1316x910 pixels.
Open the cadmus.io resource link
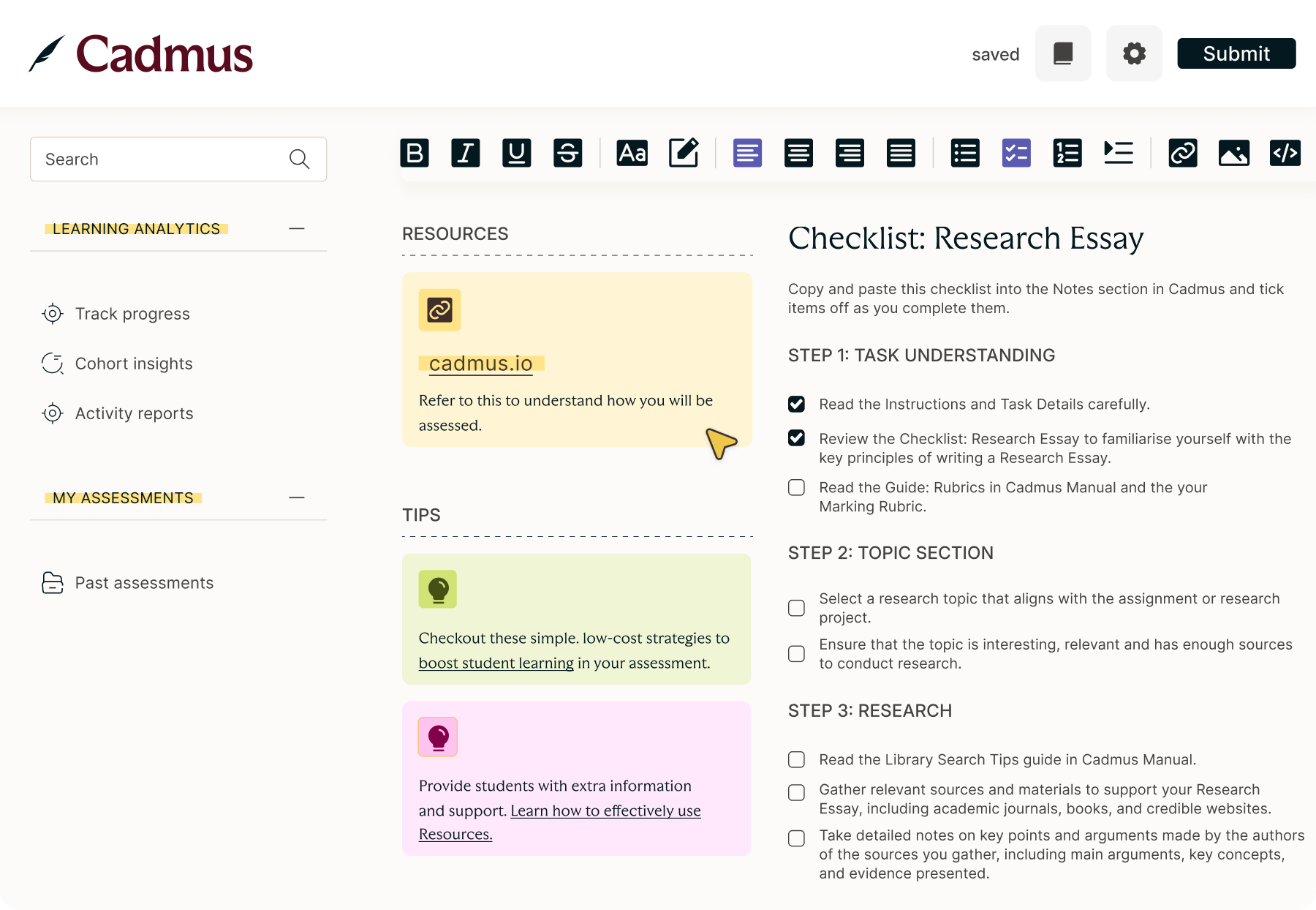point(480,364)
